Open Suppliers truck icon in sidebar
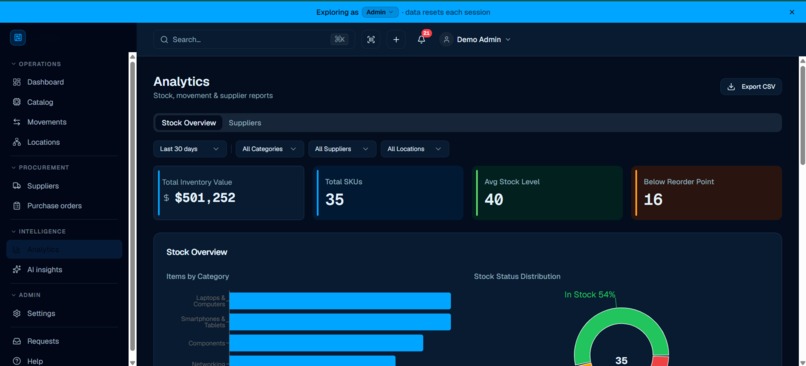The height and width of the screenshot is (366, 806). pos(16,186)
